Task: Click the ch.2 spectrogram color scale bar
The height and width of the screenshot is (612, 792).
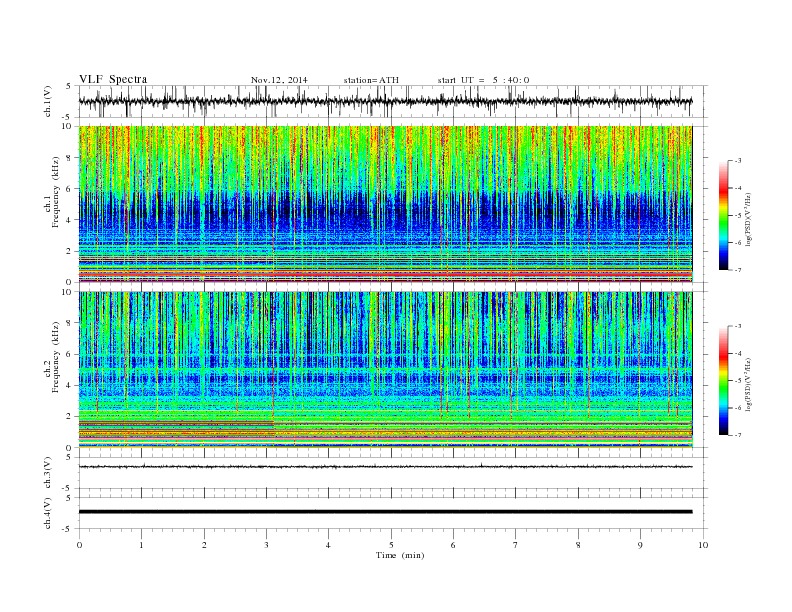Action: 723,381
